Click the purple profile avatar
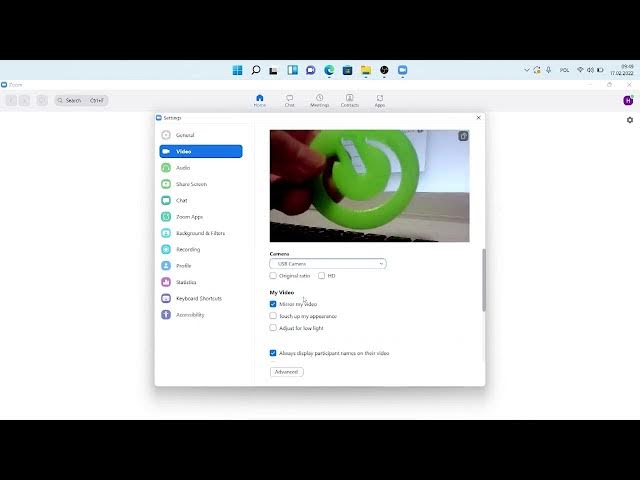Image resolution: width=640 pixels, height=480 pixels. click(x=628, y=100)
